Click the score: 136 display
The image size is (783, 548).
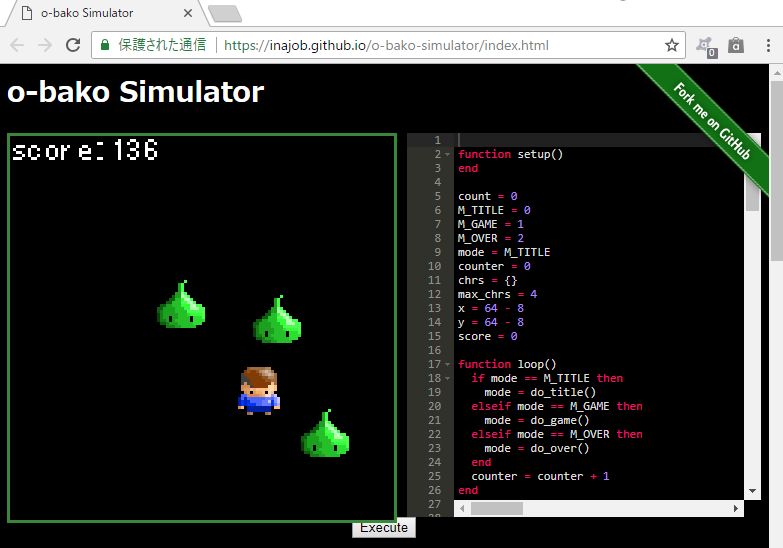[x=85, y=150]
